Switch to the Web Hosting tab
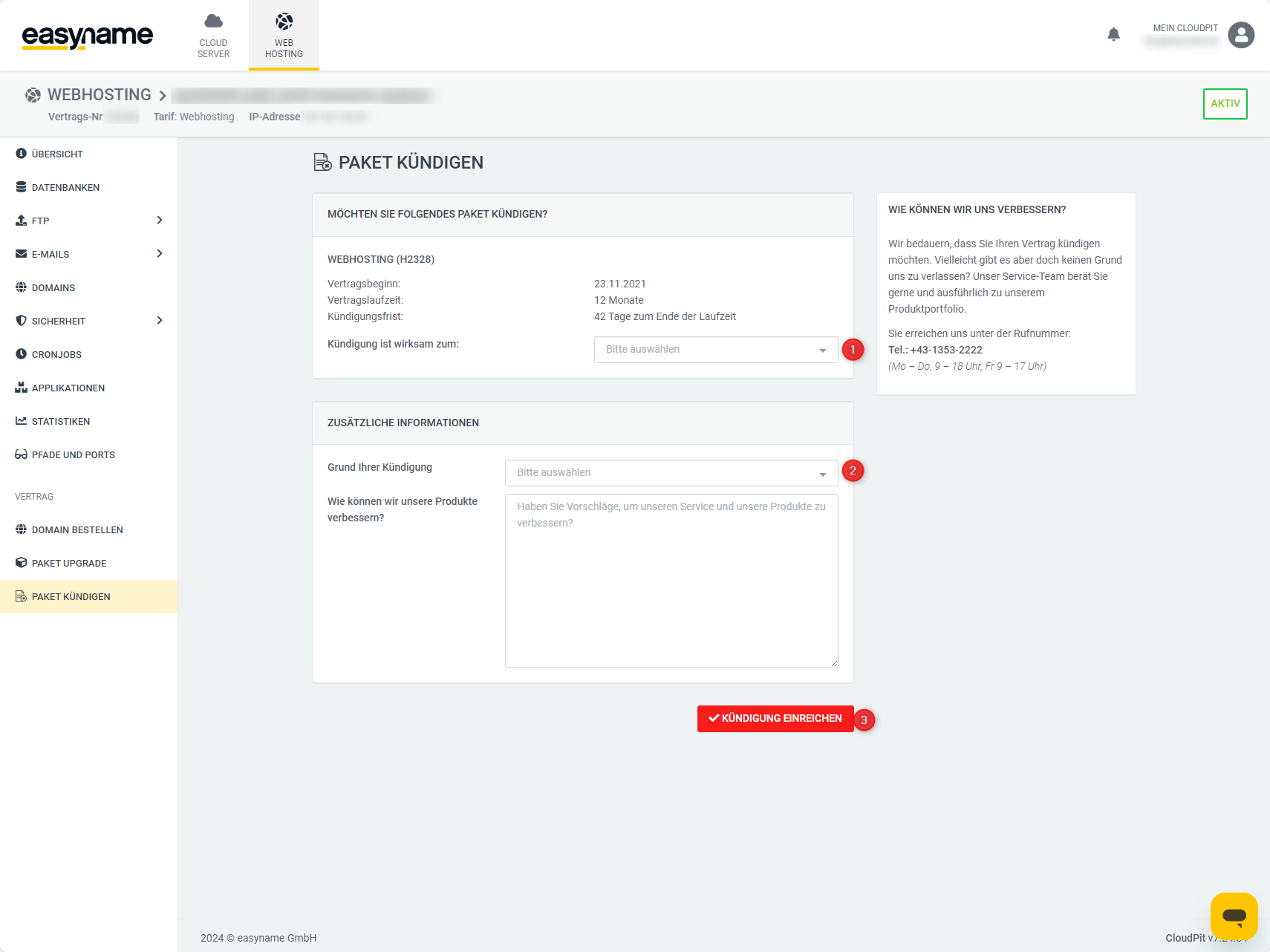This screenshot has height=952, width=1270. pyautogui.click(x=284, y=35)
